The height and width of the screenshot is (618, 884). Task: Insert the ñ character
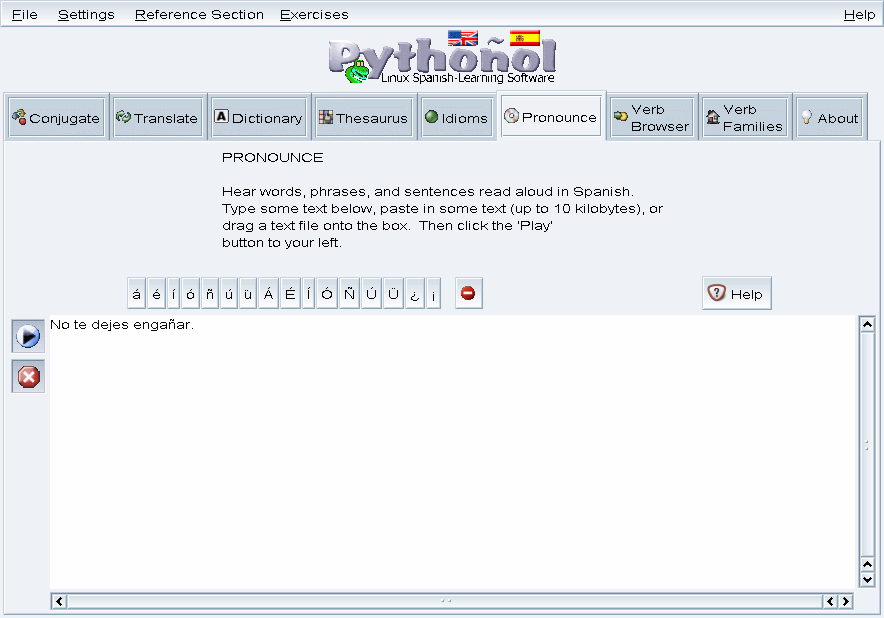click(209, 294)
